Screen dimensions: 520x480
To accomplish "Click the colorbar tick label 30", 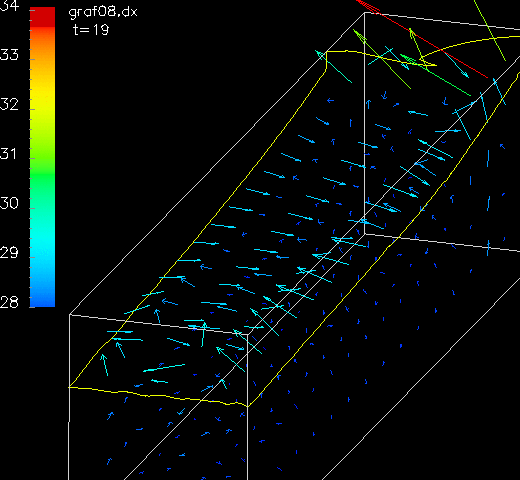I will pos(9,203).
